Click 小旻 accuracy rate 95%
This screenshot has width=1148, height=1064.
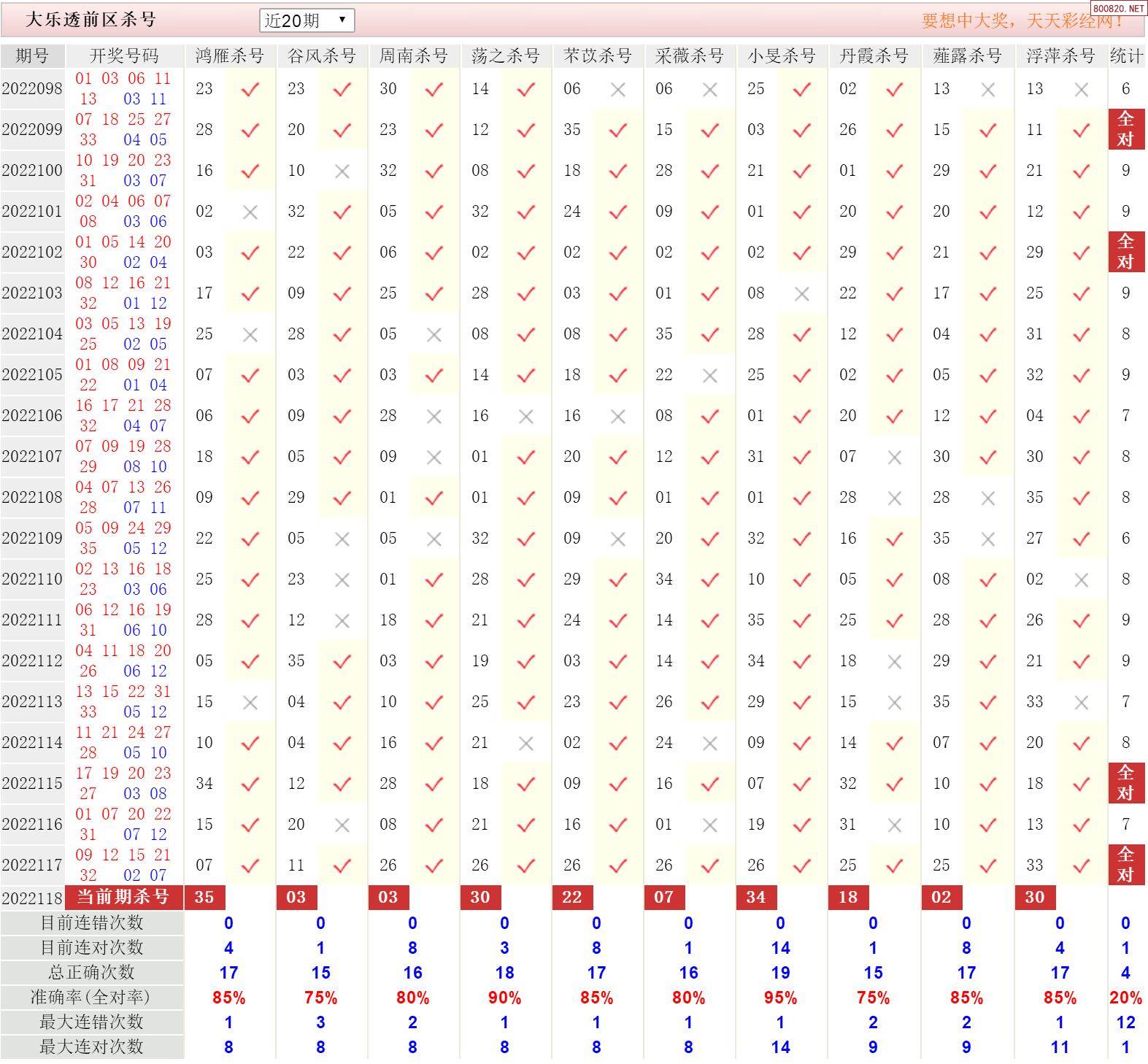click(x=780, y=998)
